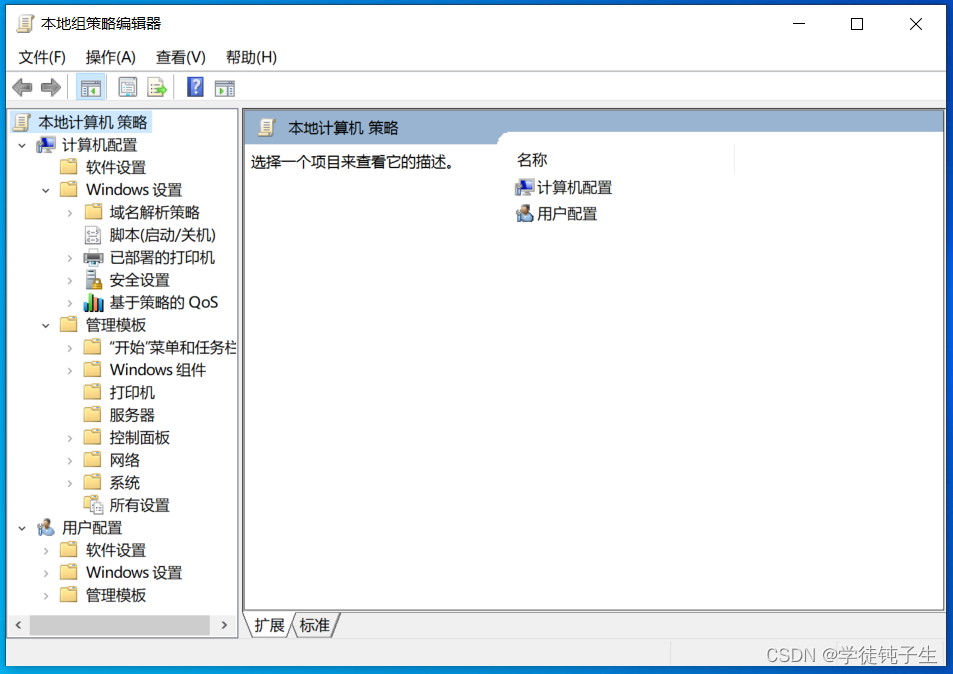Expand the 基于策略的 QoS node

(x=69, y=303)
